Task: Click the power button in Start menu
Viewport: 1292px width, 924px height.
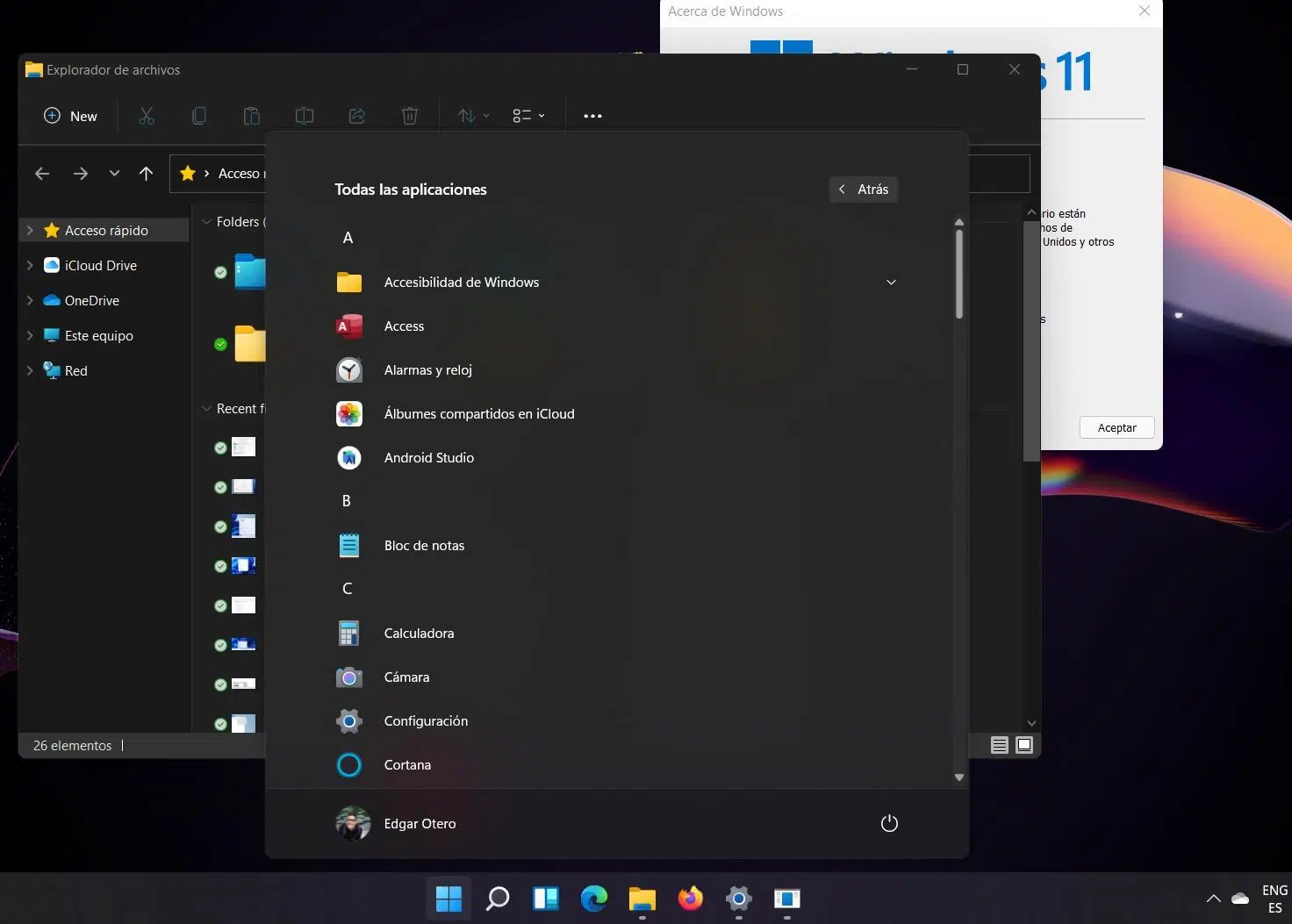Action: click(x=889, y=823)
